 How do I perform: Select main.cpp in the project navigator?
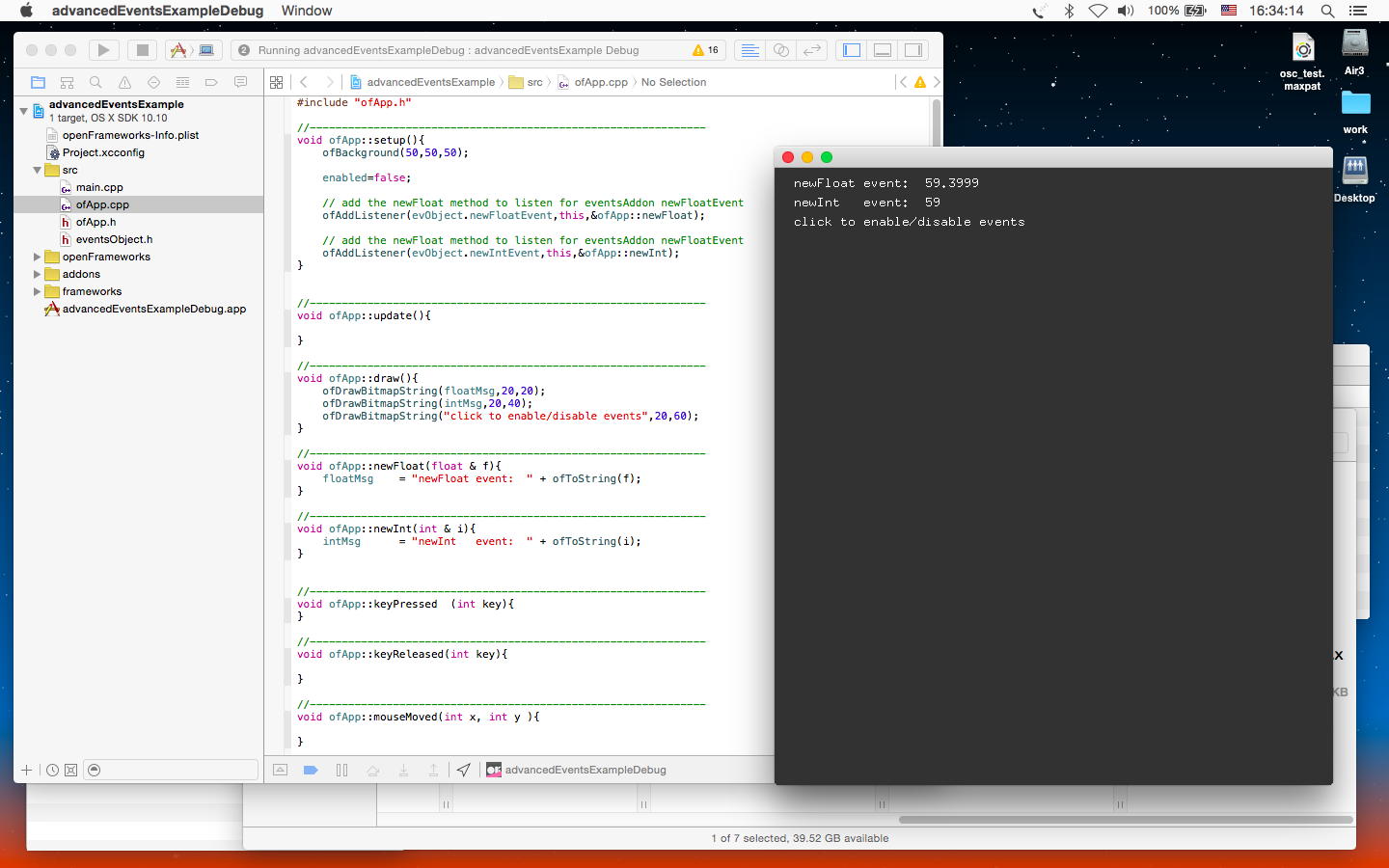(x=99, y=188)
